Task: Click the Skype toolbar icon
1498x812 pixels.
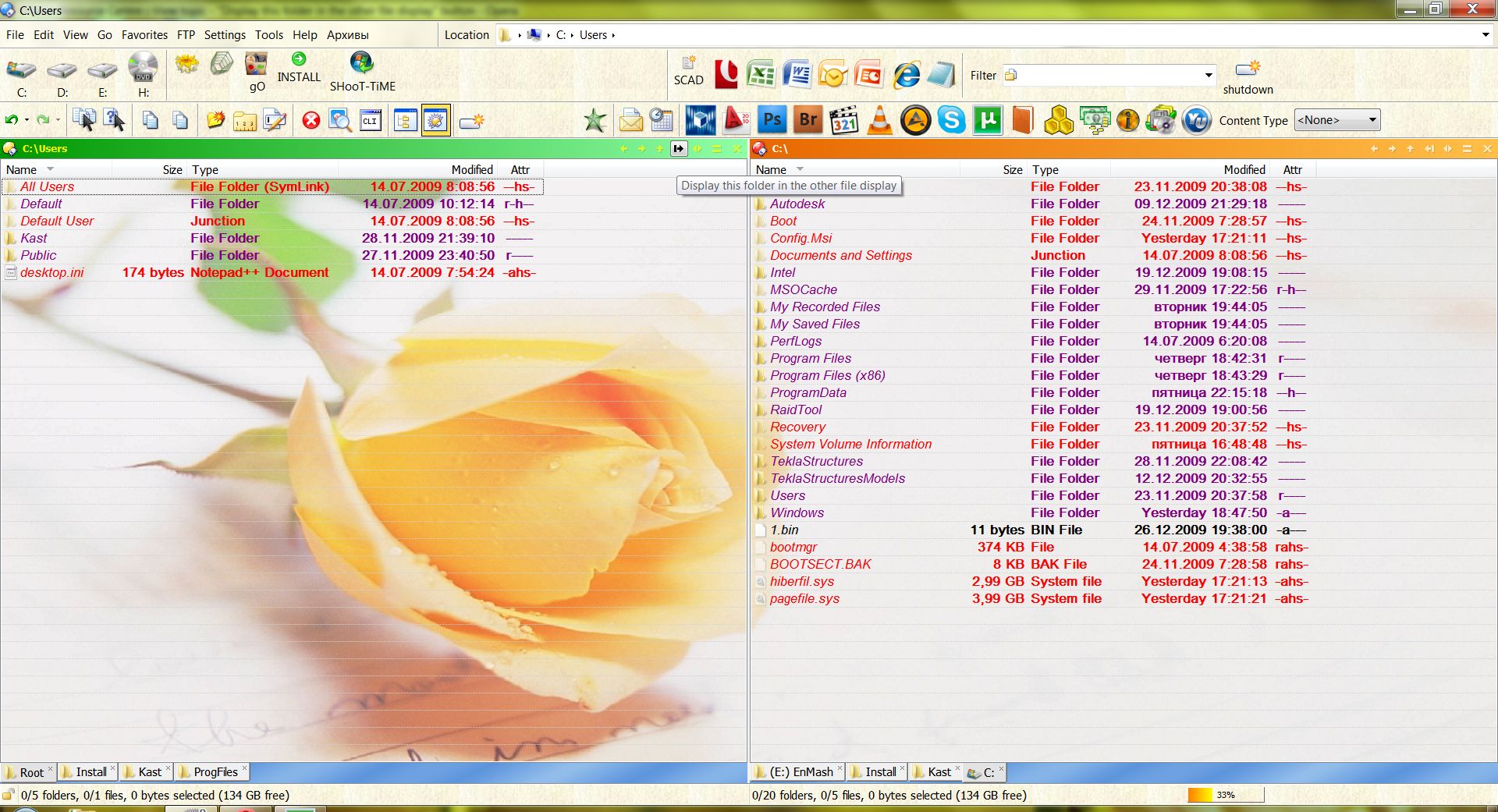Action: click(951, 120)
